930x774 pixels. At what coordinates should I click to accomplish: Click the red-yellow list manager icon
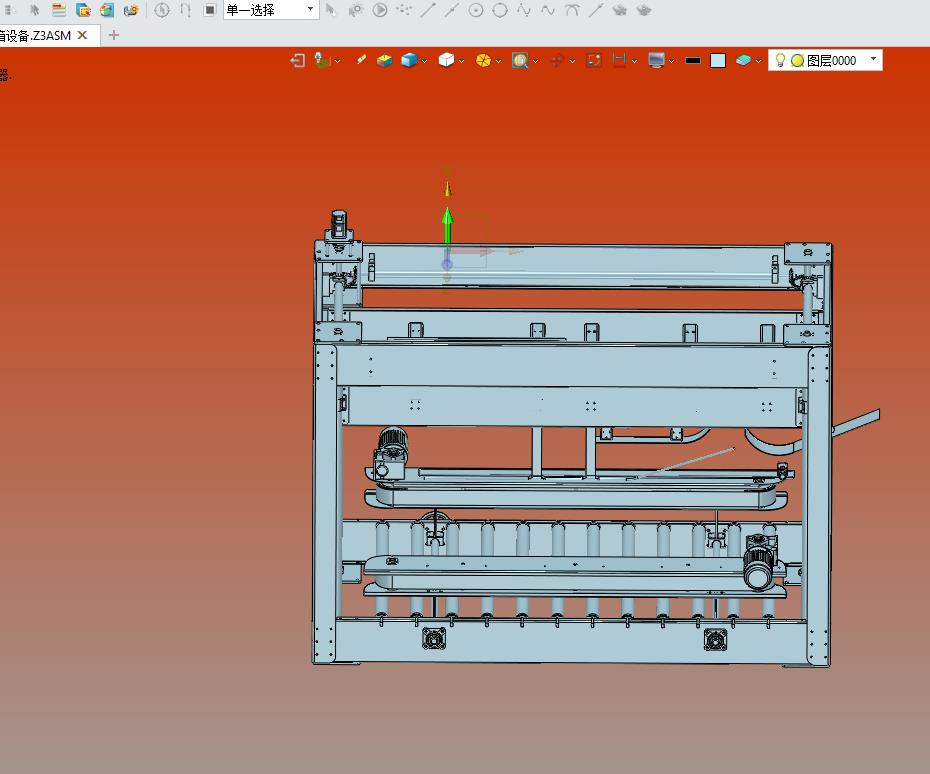(59, 9)
